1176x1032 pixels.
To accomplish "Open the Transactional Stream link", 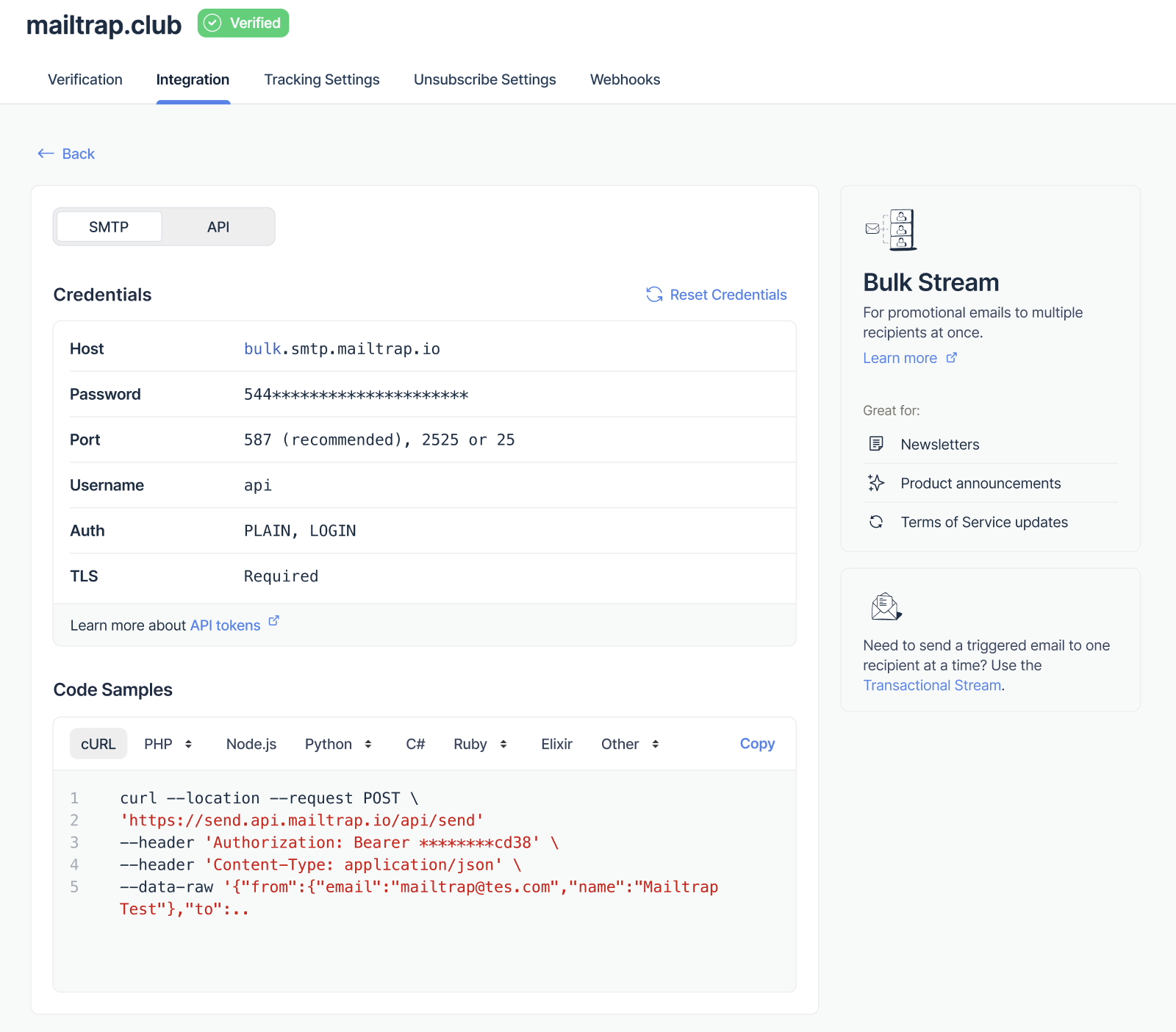I will 931,685.
